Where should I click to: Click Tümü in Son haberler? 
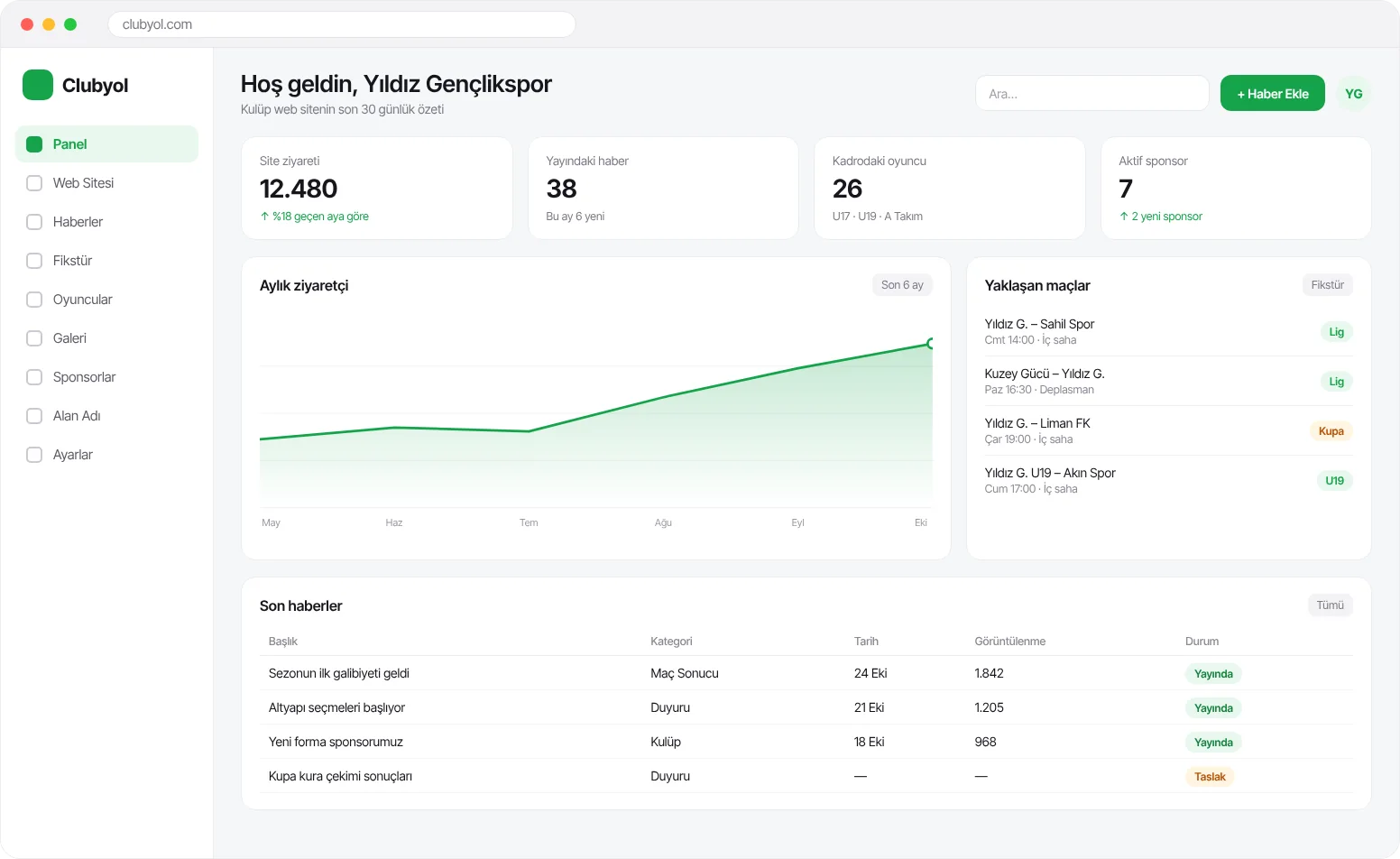coord(1330,605)
